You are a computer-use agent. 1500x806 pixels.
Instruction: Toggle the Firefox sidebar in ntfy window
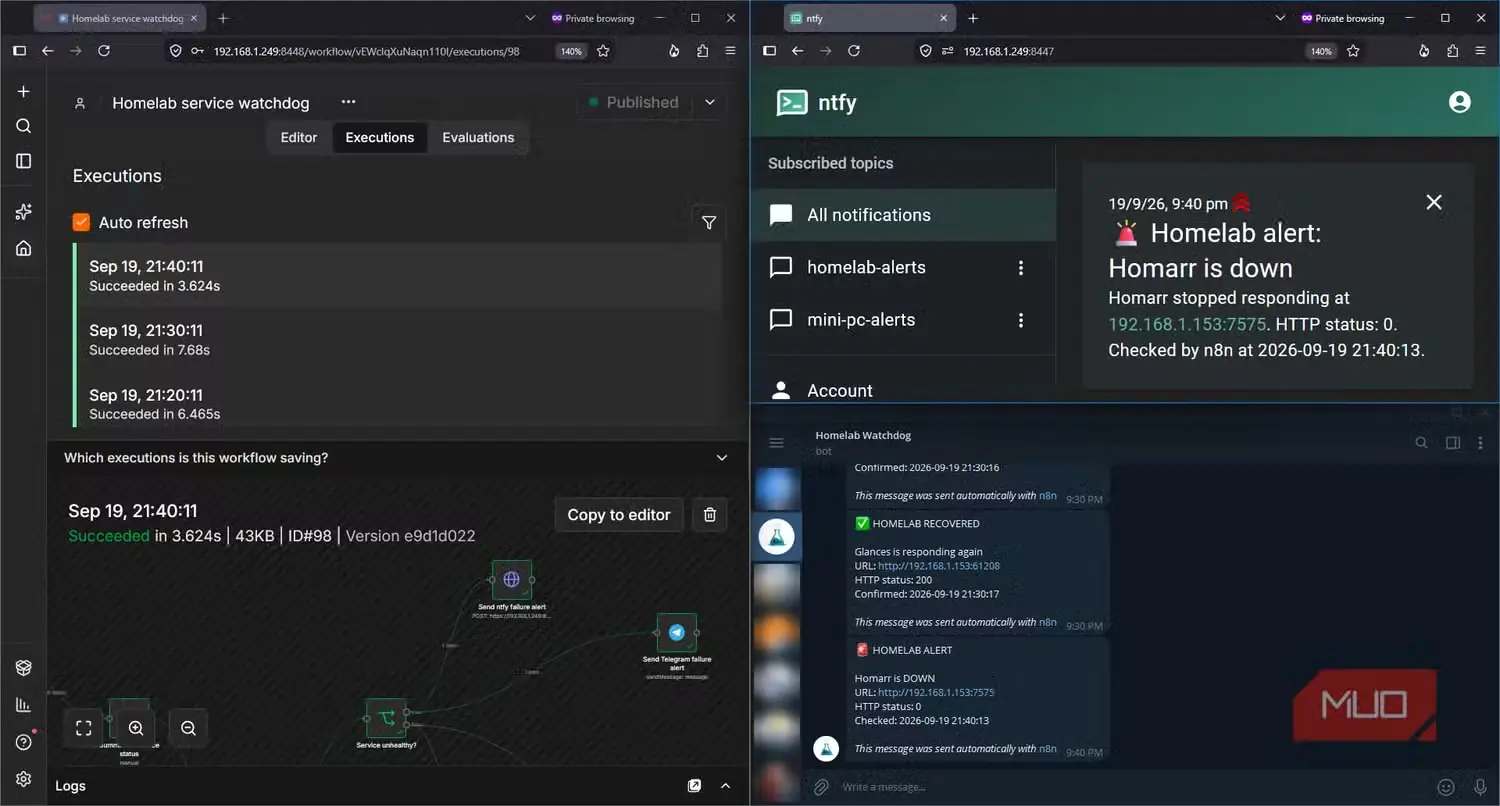click(769, 51)
